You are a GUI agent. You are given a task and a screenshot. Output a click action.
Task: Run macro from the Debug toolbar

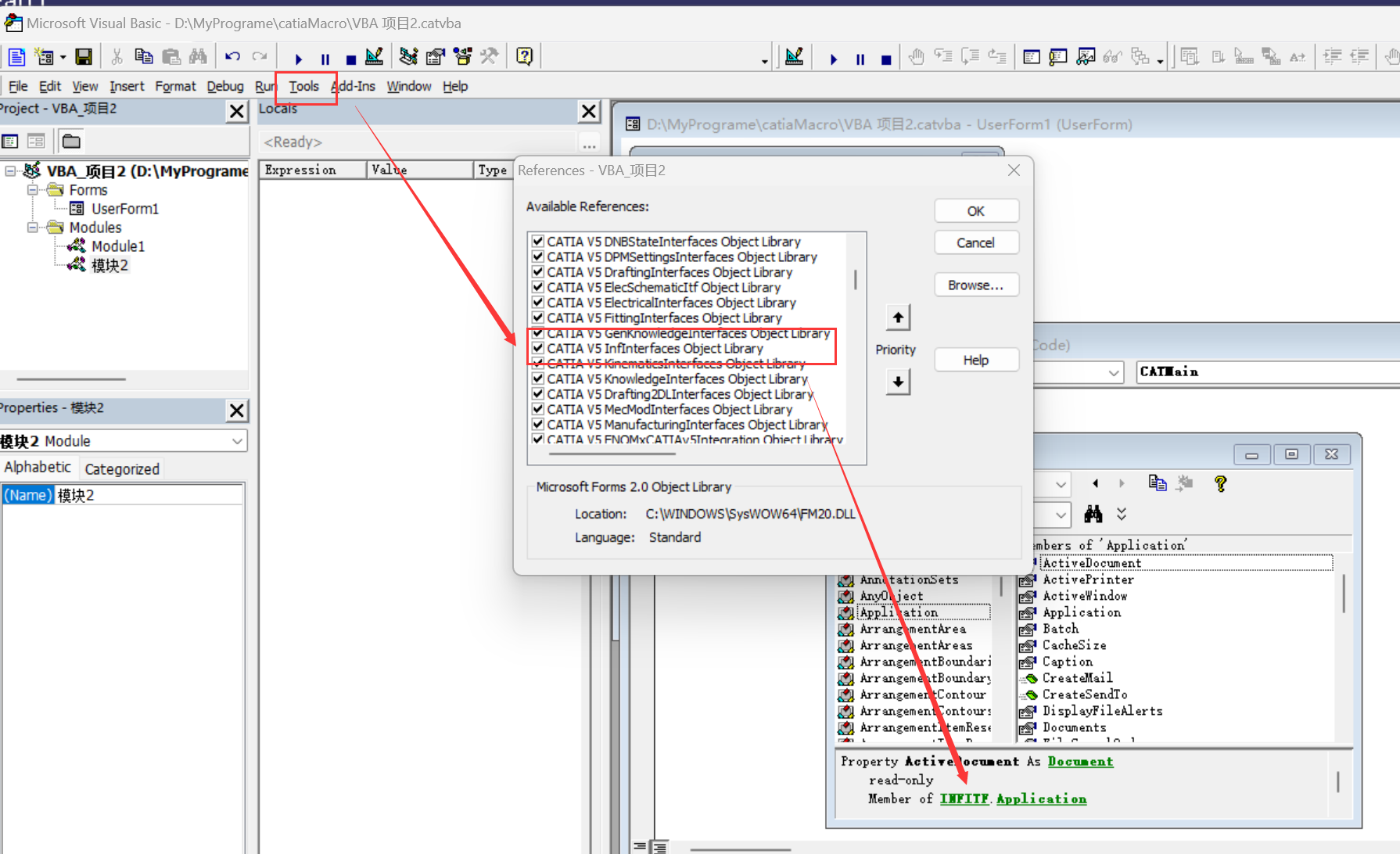834,59
